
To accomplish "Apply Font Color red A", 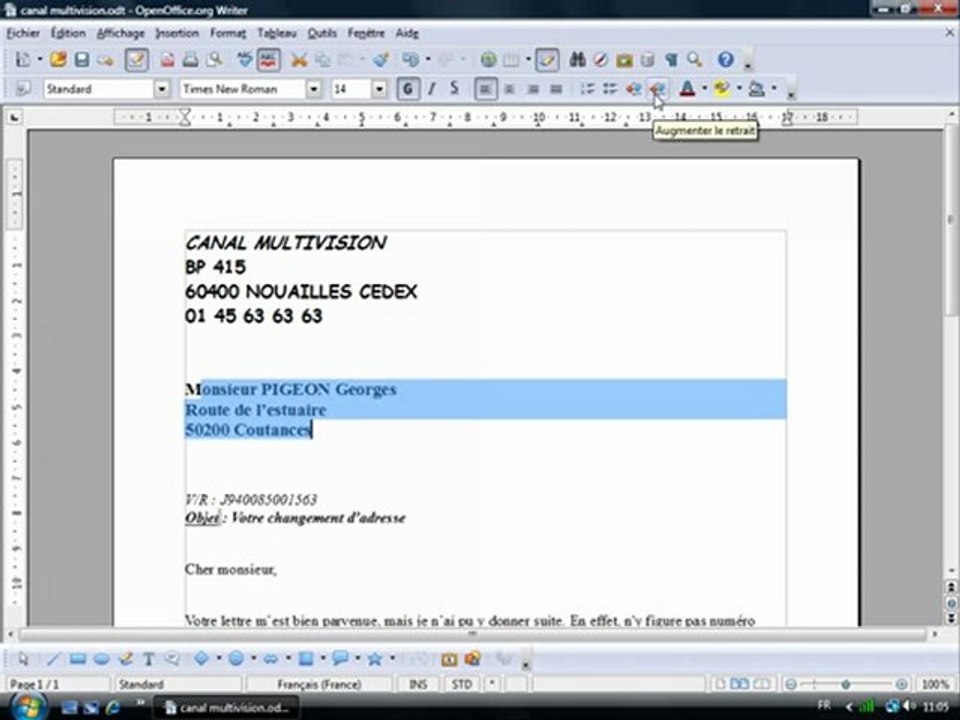I will pos(687,89).
